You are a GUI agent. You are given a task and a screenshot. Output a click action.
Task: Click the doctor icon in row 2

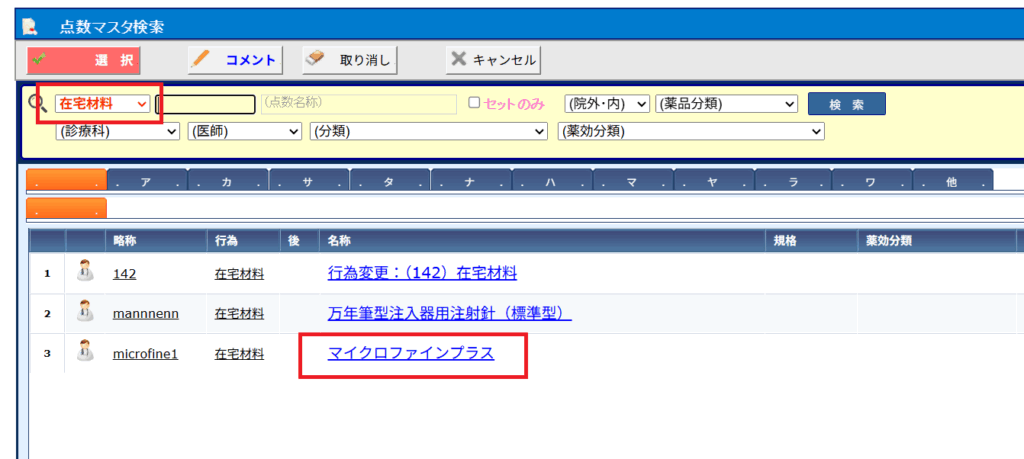click(x=86, y=313)
